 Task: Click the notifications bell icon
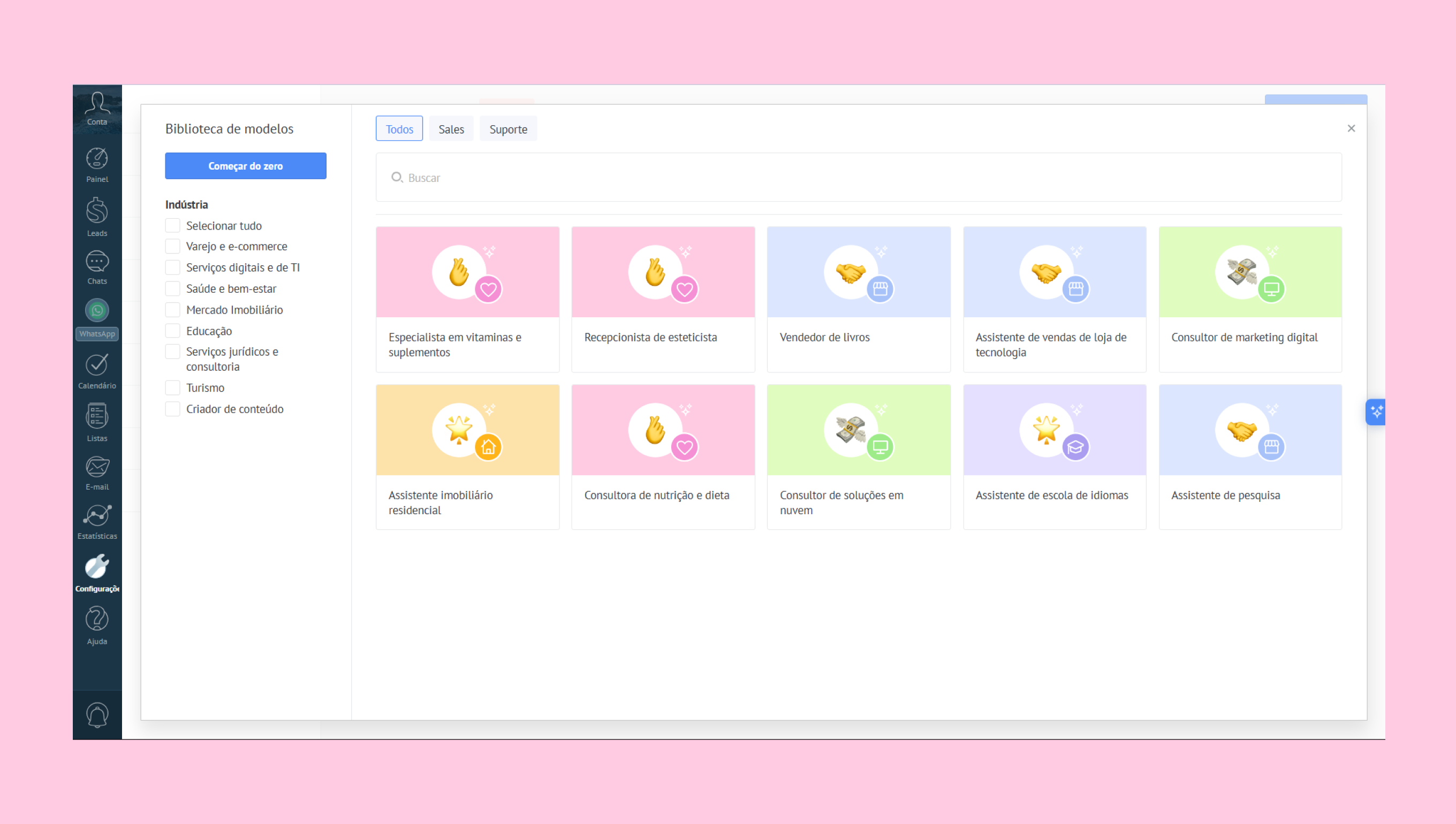(97, 715)
